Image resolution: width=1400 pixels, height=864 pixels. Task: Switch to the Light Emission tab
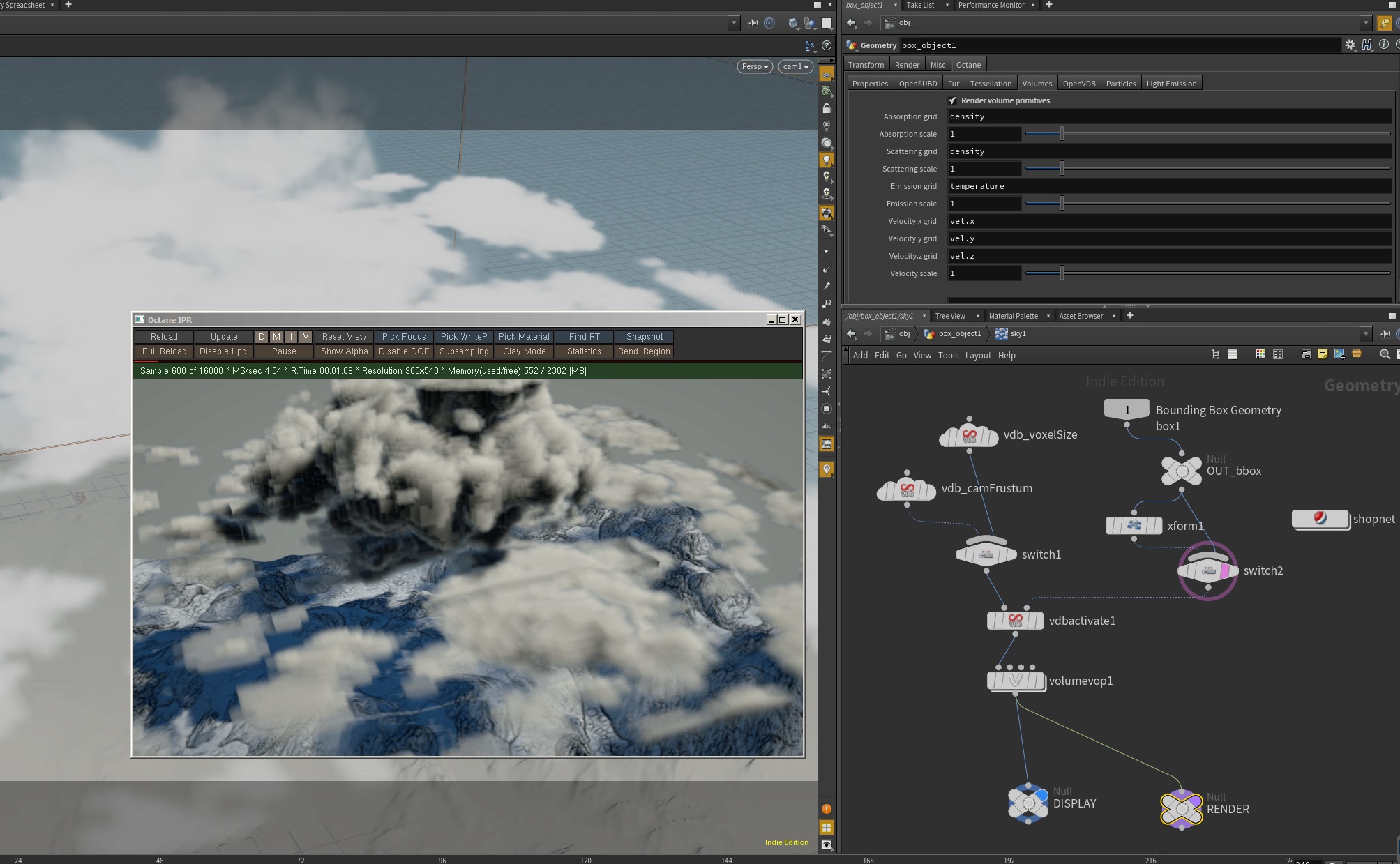click(1171, 84)
